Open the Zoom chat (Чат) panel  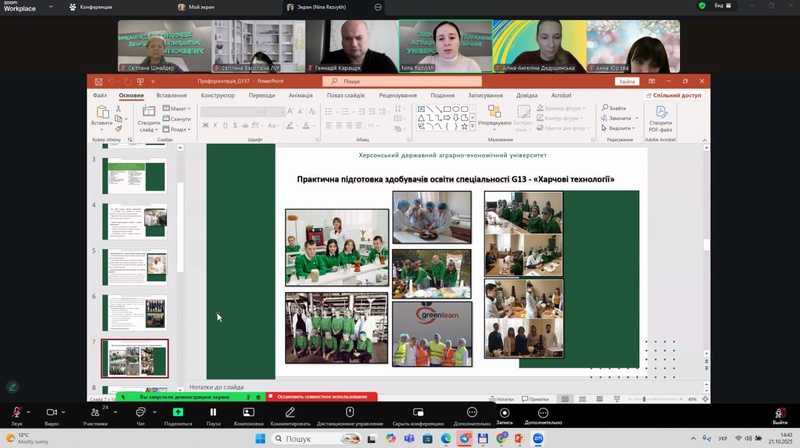coord(140,412)
